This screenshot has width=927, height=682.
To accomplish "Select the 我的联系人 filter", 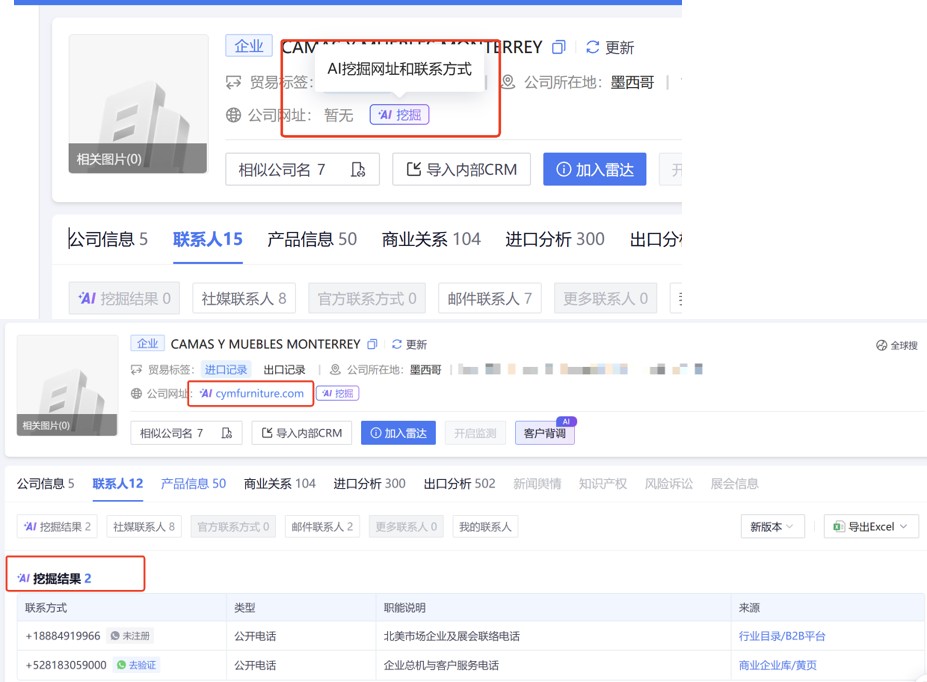I will pos(485,527).
